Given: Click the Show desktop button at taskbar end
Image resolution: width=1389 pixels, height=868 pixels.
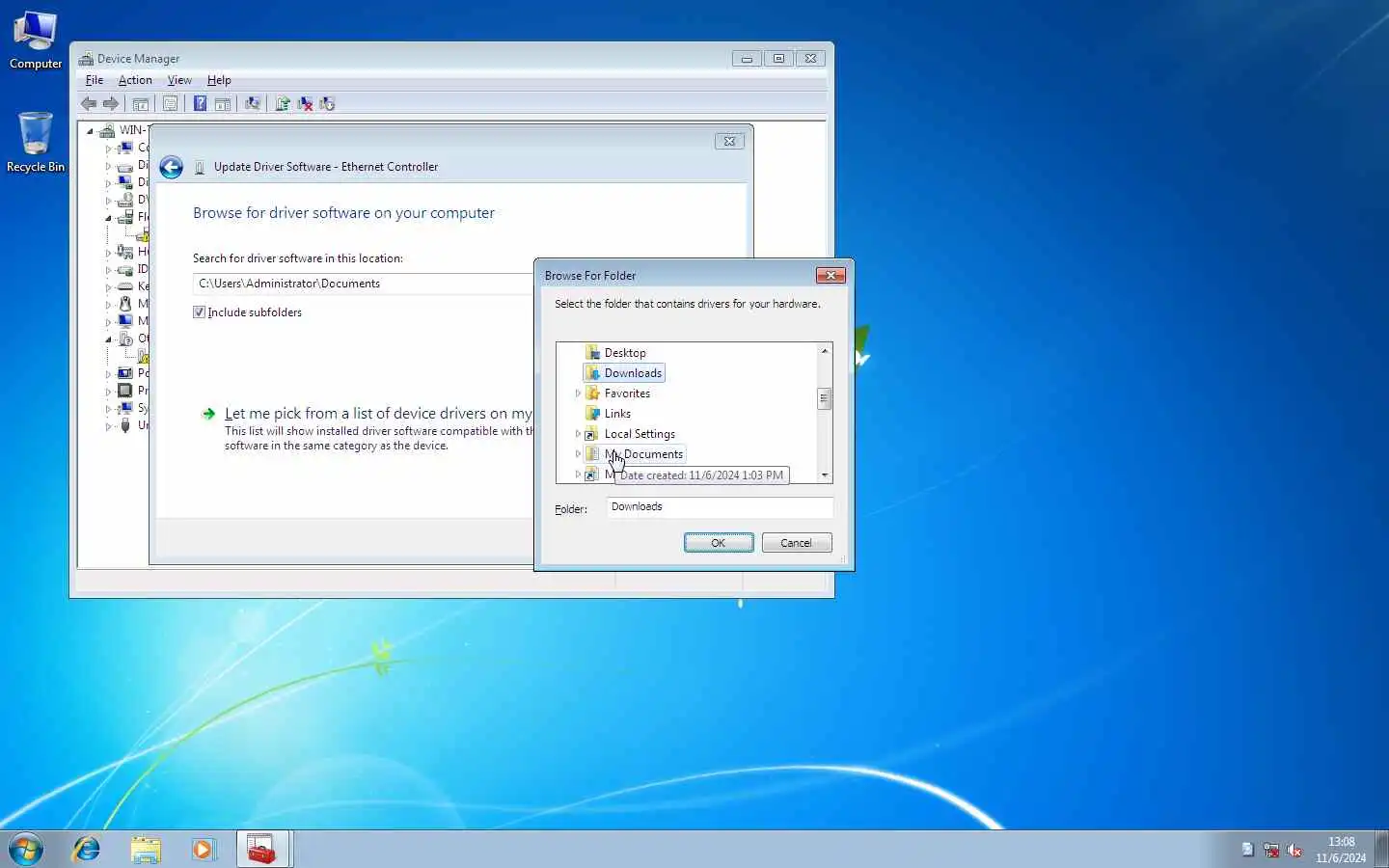Looking at the screenshot, I should (1381, 850).
